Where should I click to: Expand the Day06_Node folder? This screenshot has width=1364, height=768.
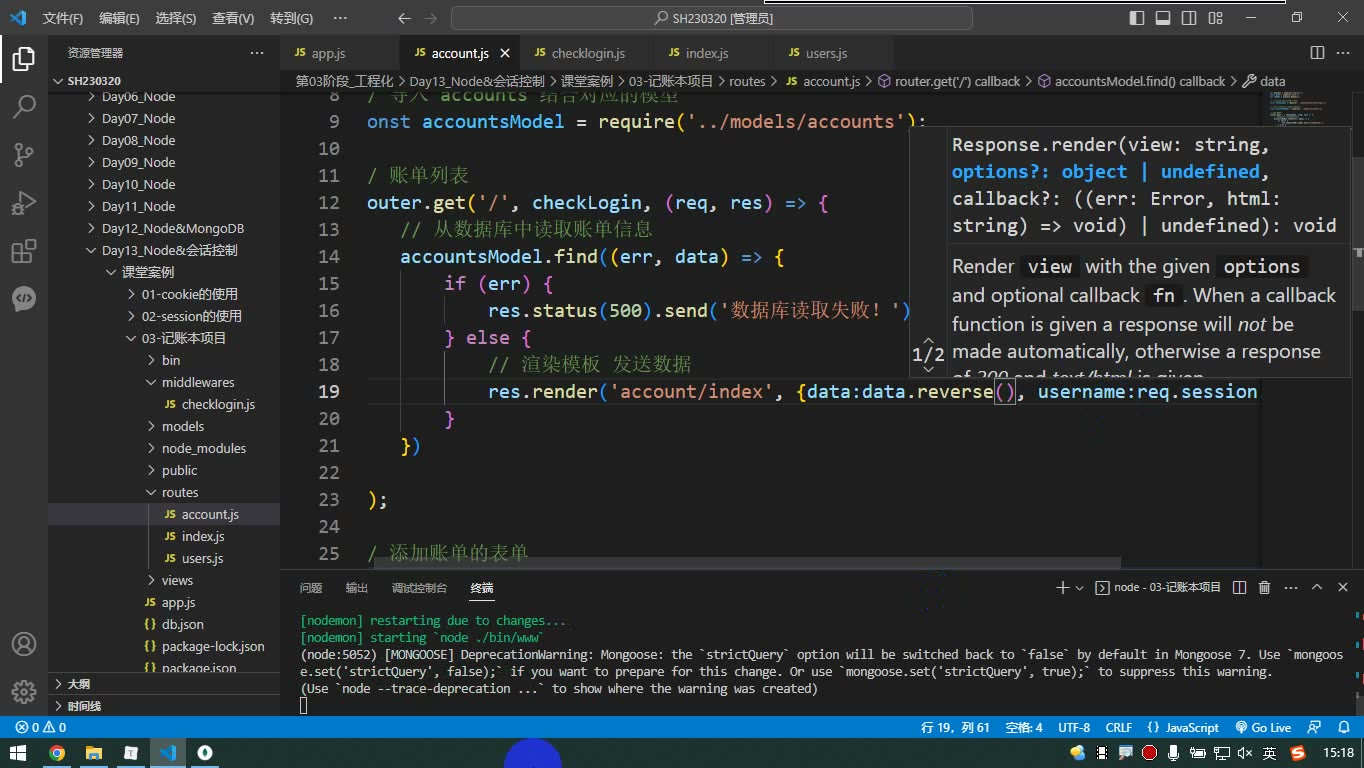tap(138, 96)
